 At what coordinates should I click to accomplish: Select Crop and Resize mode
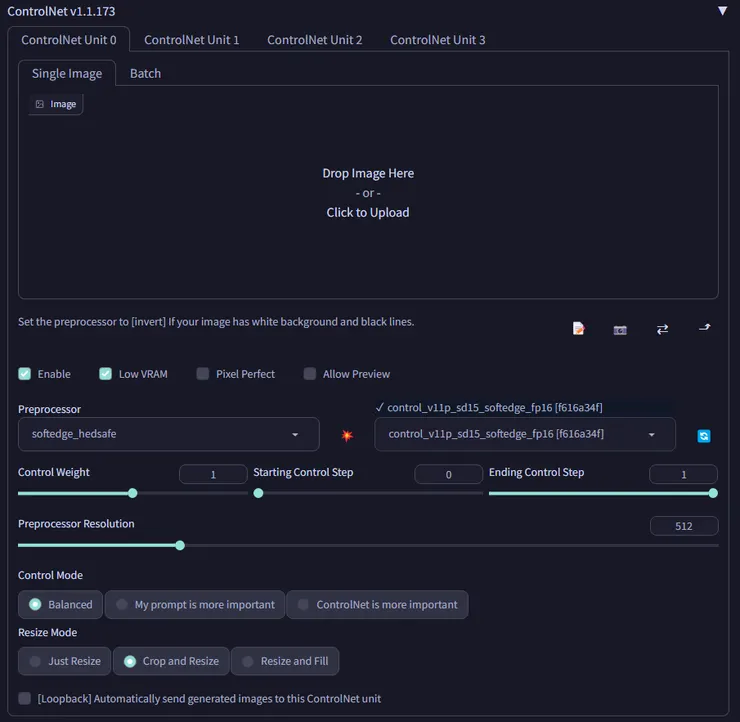coord(171,661)
